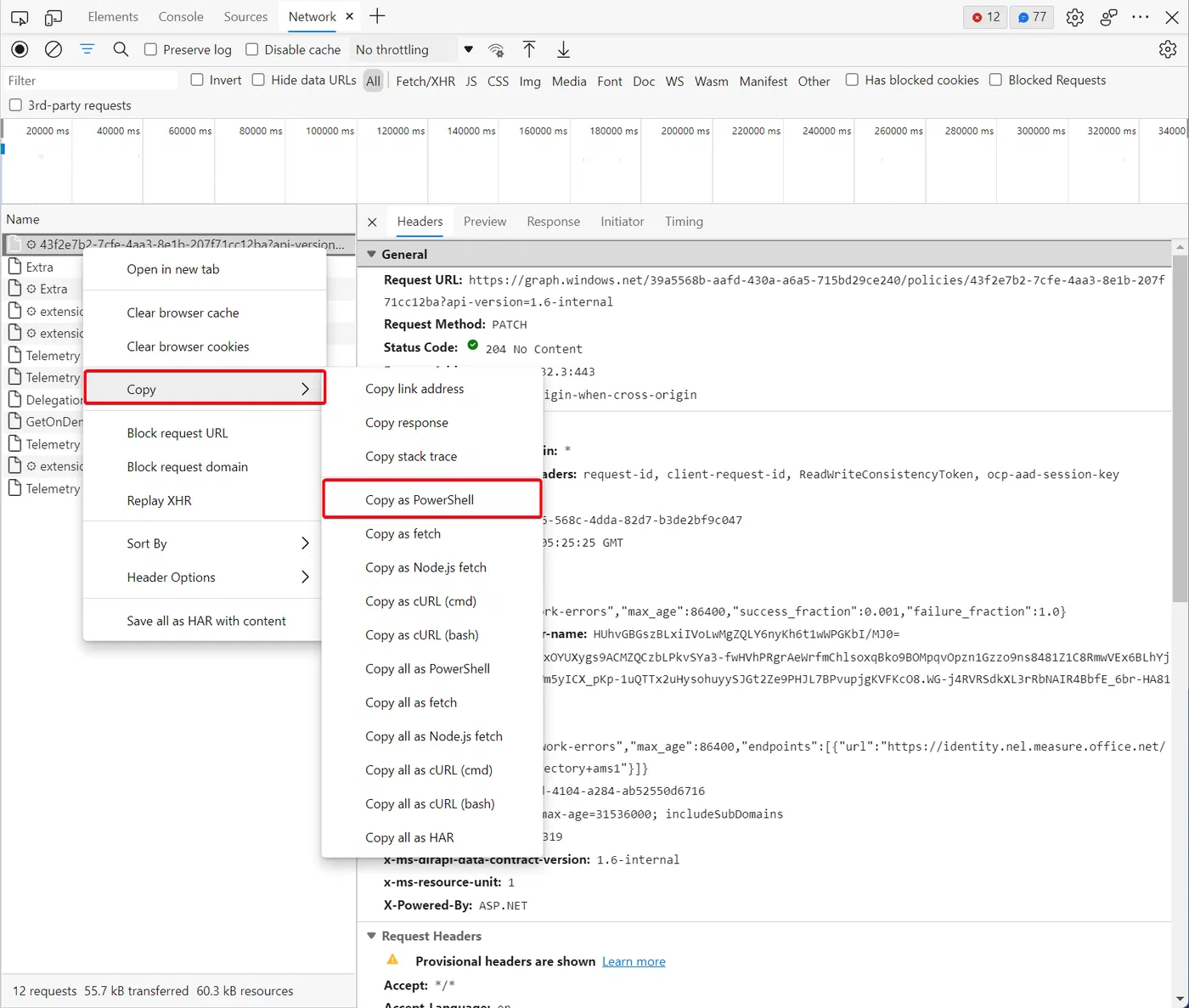1189x1008 pixels.
Task: Add a new tool tab with plus icon
Action: point(378,16)
